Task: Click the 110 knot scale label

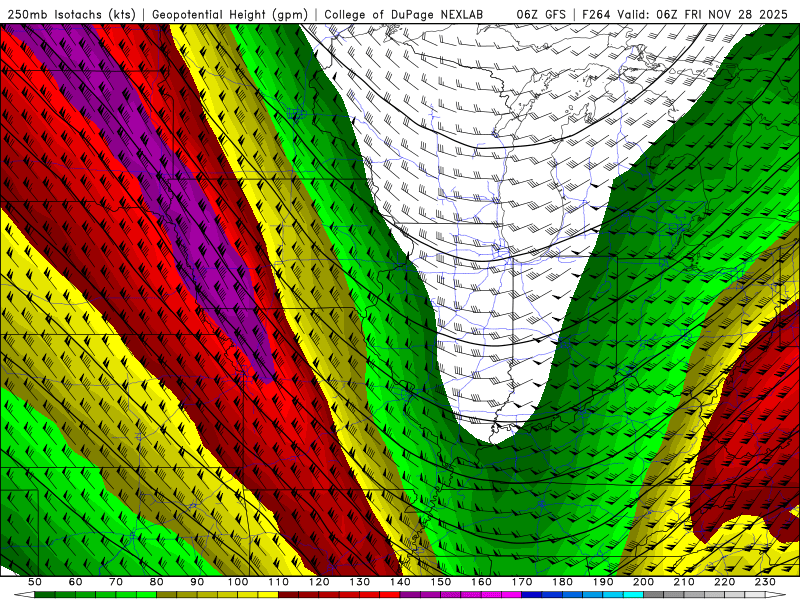Action: click(x=278, y=582)
